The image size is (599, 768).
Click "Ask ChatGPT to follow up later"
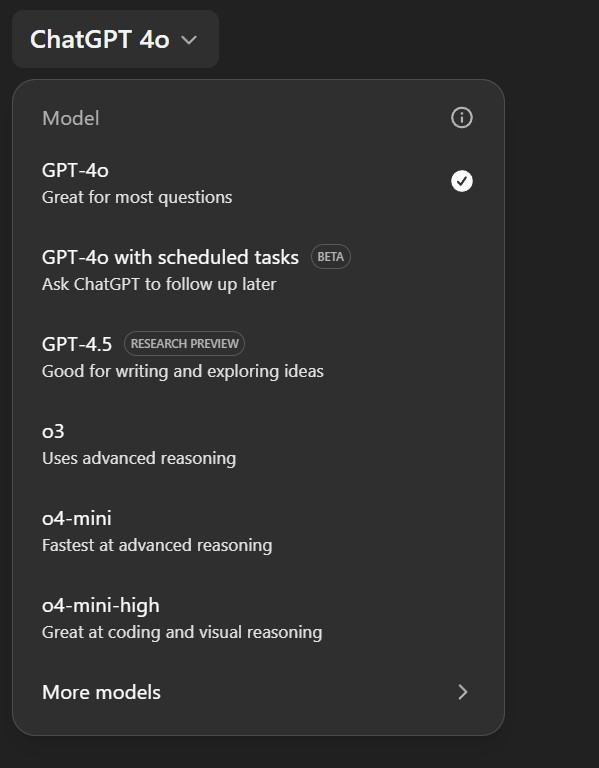(x=159, y=285)
